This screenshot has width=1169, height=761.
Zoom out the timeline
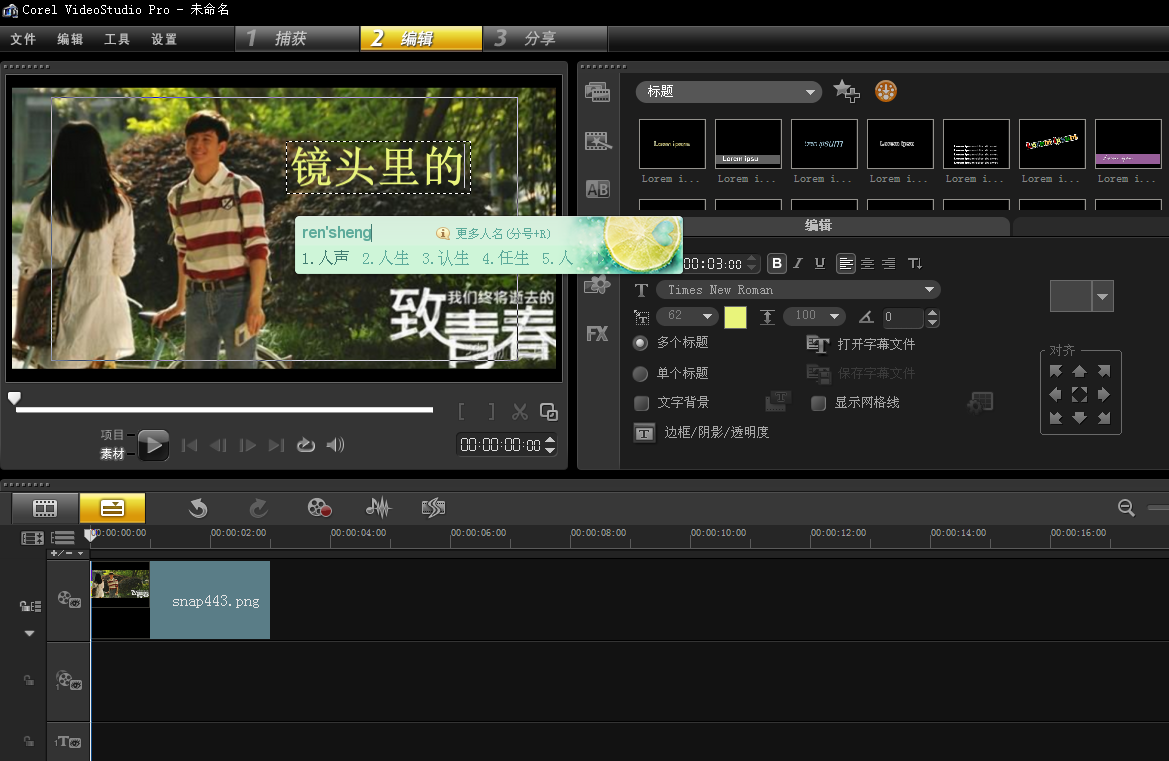(1127, 508)
